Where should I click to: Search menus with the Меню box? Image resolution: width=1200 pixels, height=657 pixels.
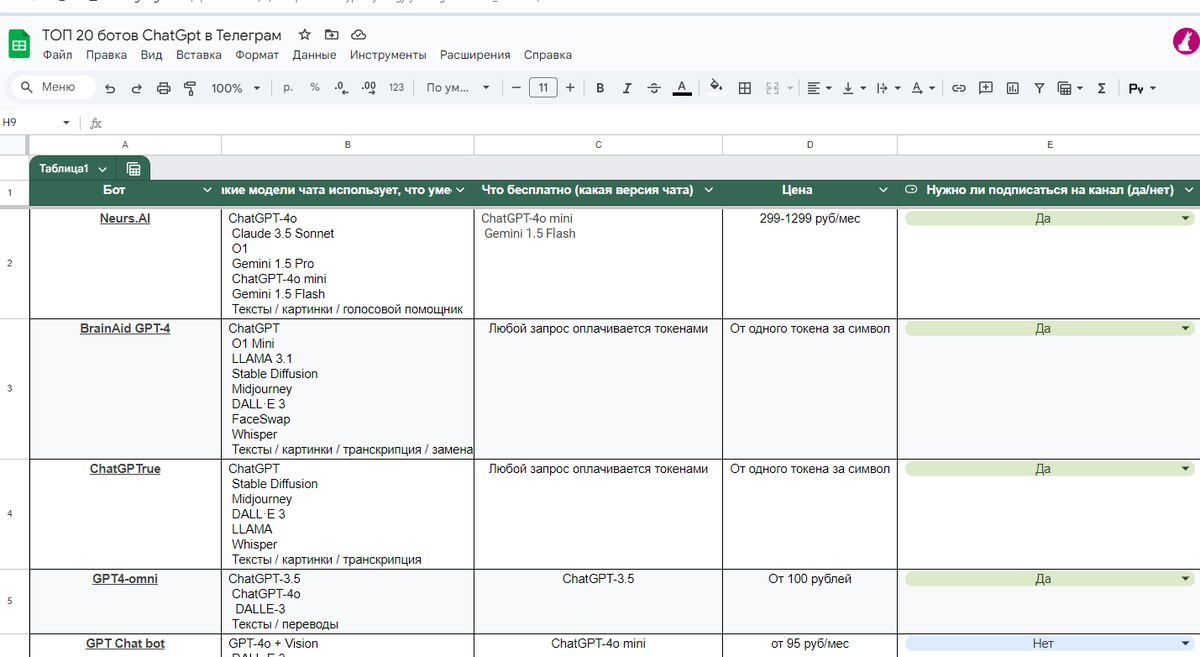(x=52, y=87)
